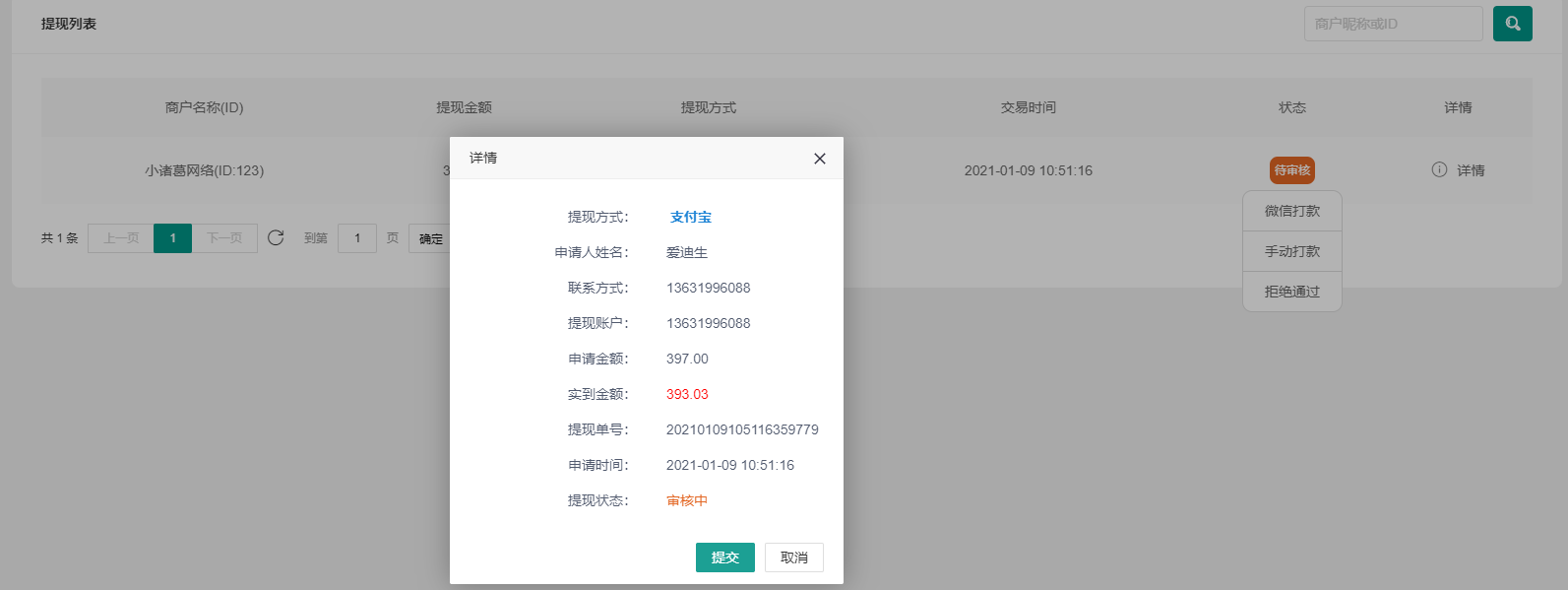Screen dimensions: 1568x590
Task: Select page 1 in the pagination
Action: (172, 238)
